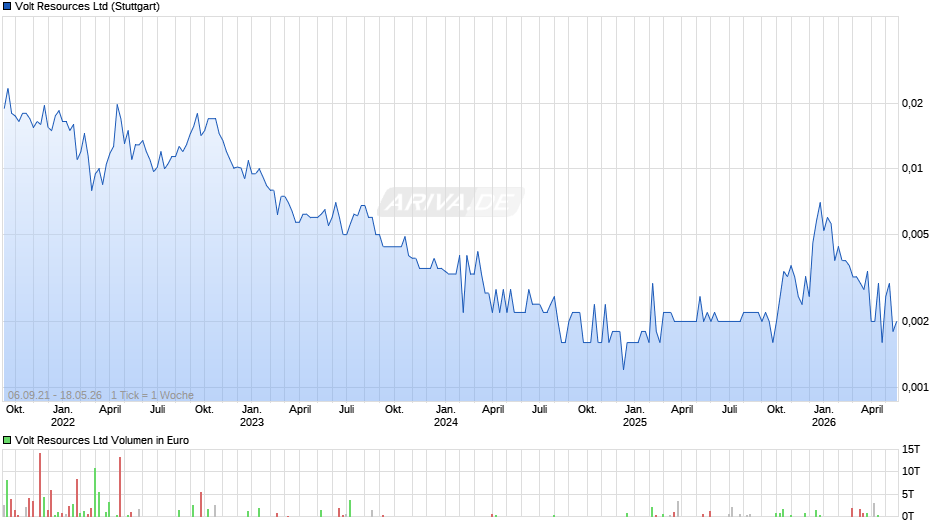This screenshot has width=940, height=526.
Task: Click the date range text '06.09.21 - 18.05.26'
Action: [x=55, y=395]
